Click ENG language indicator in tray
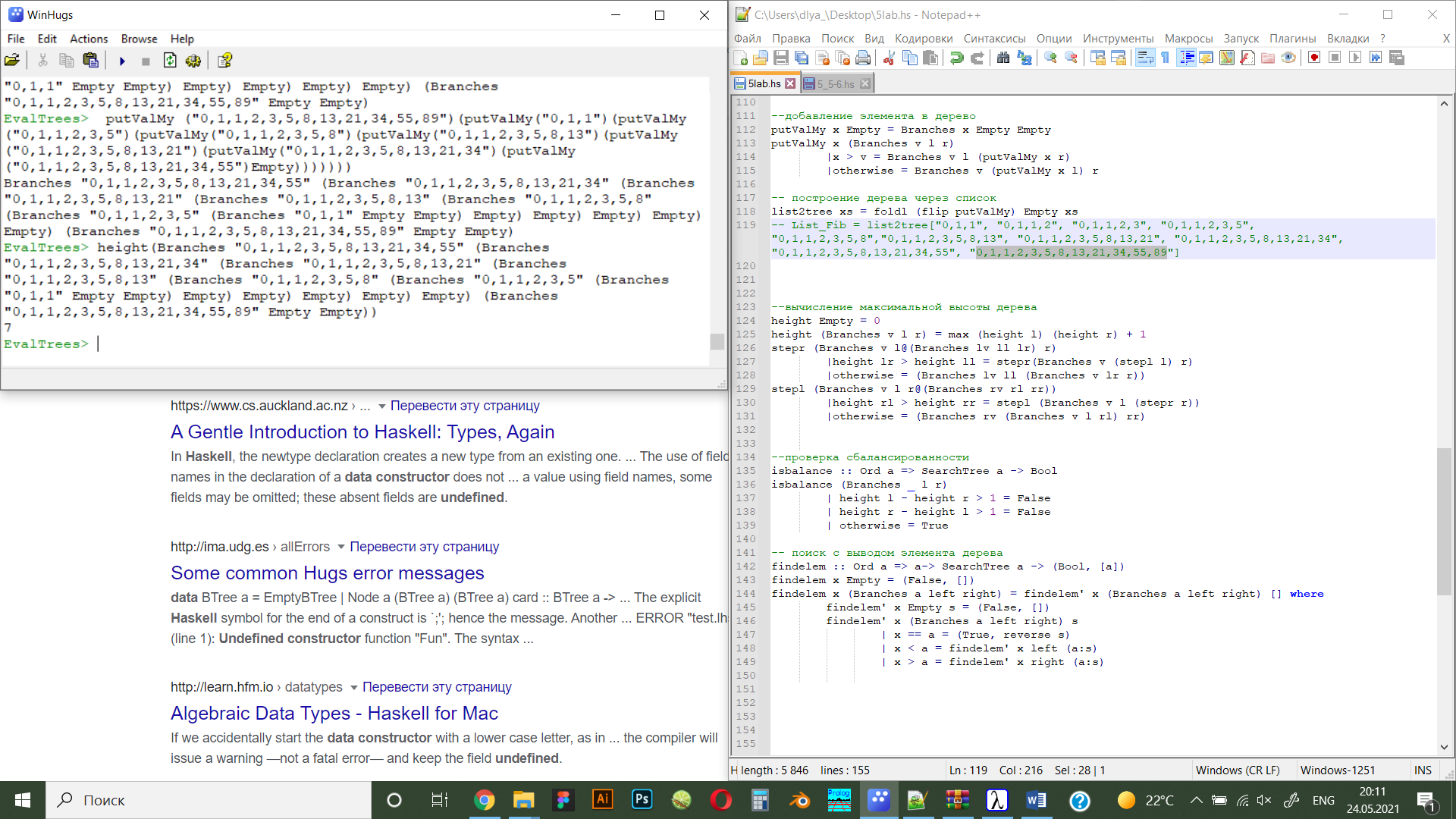 coord(1323,800)
